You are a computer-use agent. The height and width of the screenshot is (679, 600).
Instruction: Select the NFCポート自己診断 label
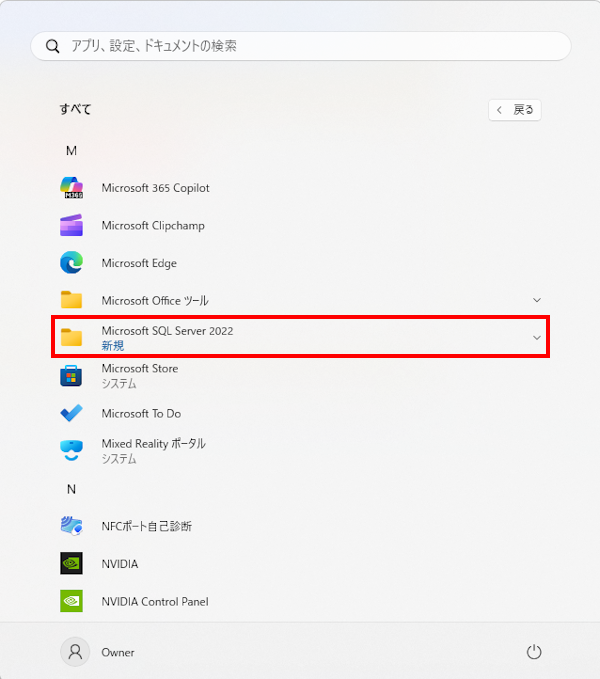146,526
